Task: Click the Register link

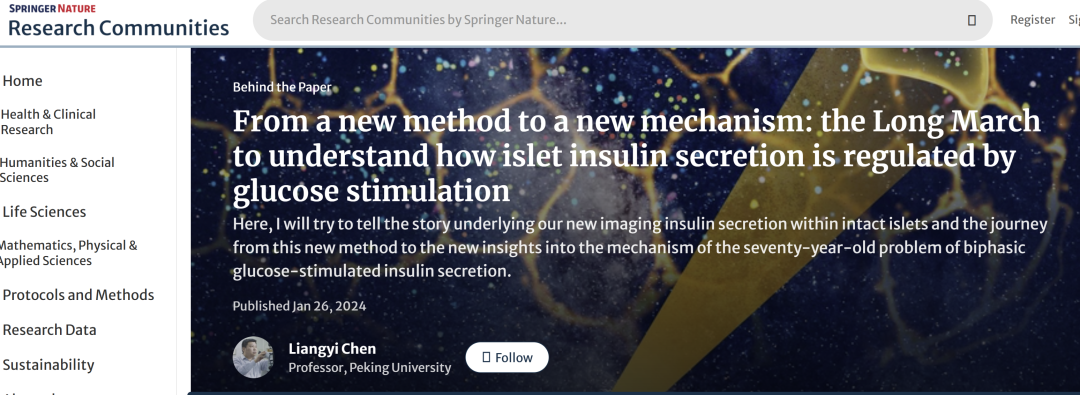Action: pos(1032,20)
